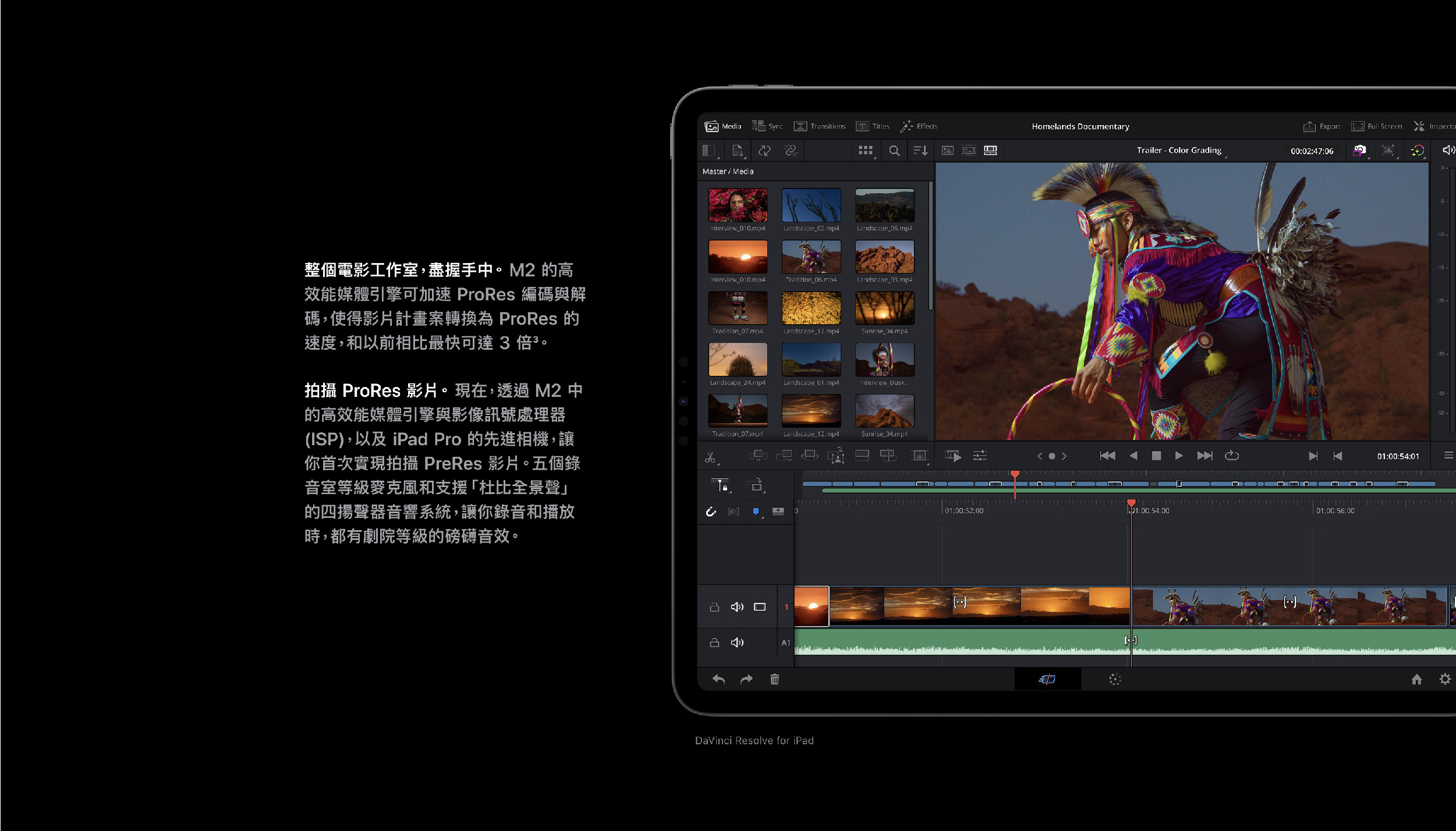Select the Sunrise_04.mp4 clip in third row
The width and height of the screenshot is (1456, 831).
884,307
